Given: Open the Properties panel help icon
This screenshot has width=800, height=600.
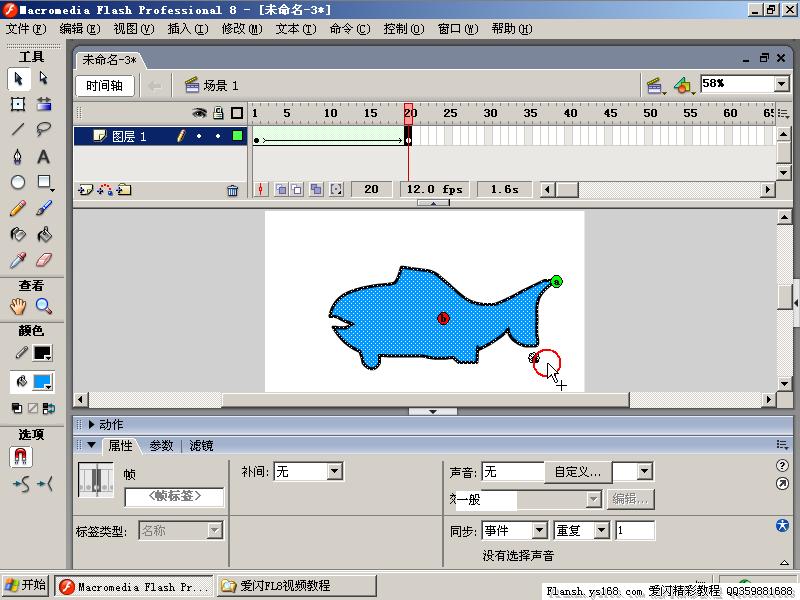Looking at the screenshot, I should (x=782, y=465).
